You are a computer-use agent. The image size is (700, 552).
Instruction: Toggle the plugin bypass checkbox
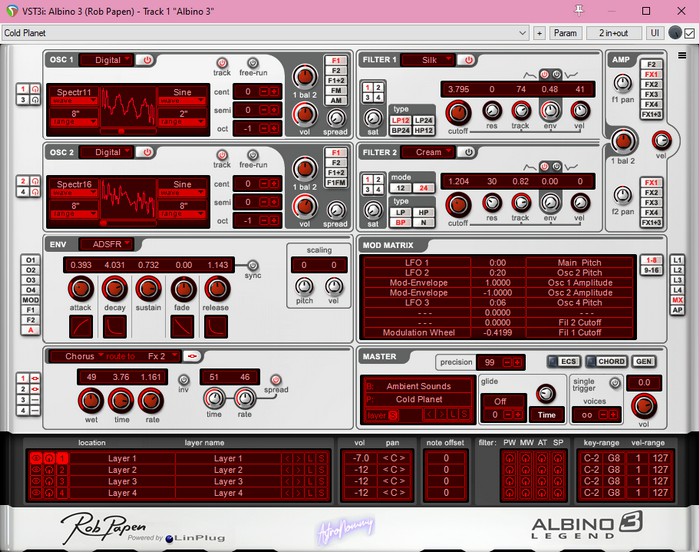pyautogui.click(x=689, y=33)
